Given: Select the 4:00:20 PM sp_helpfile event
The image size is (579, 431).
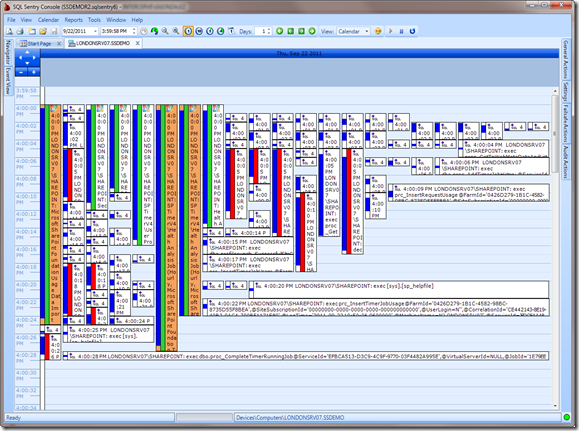Looking at the screenshot, I should [x=399, y=290].
